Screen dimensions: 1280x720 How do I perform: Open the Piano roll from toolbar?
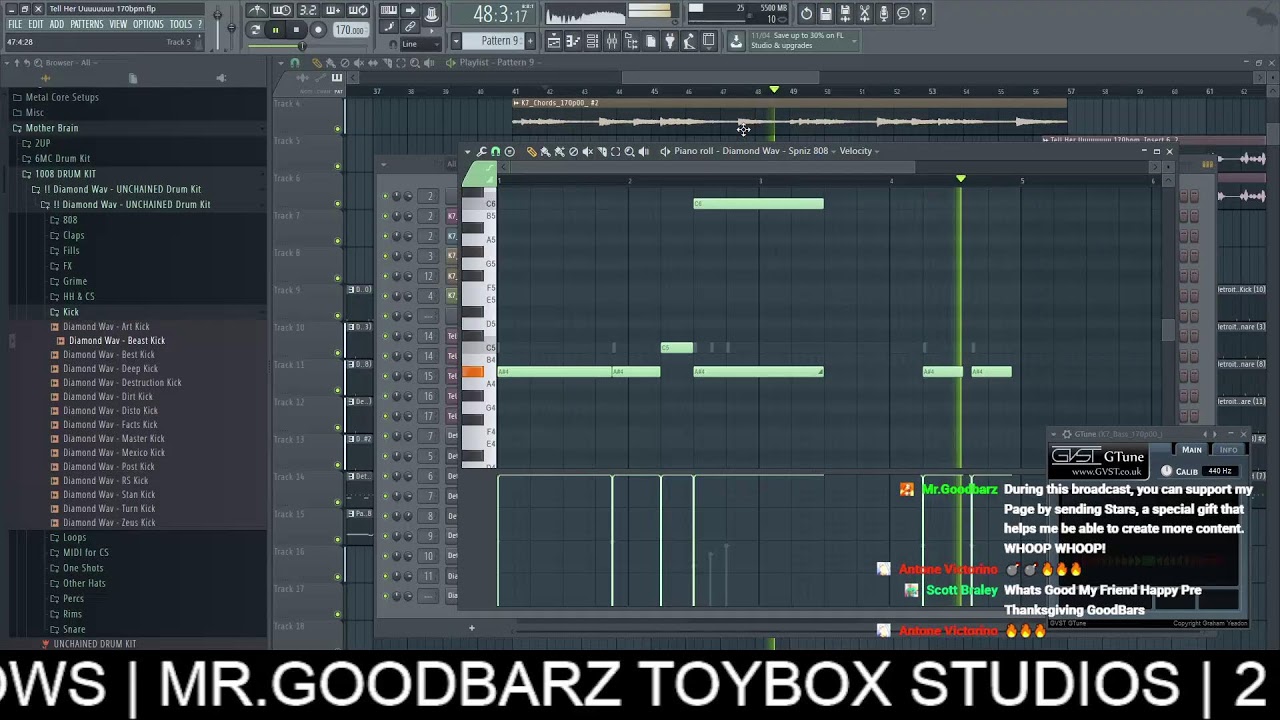[573, 41]
